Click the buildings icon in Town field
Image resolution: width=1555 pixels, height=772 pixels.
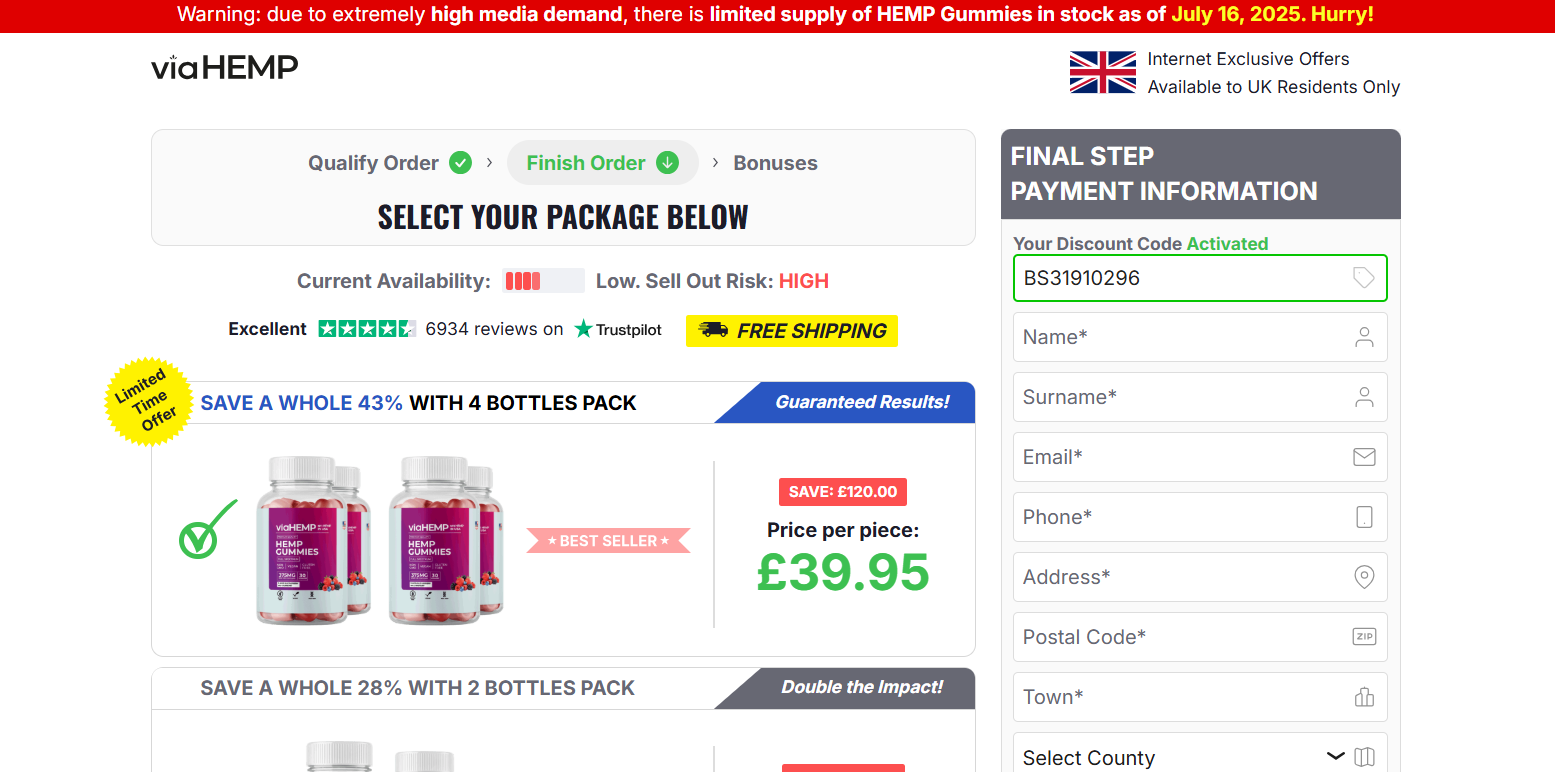coord(1363,697)
